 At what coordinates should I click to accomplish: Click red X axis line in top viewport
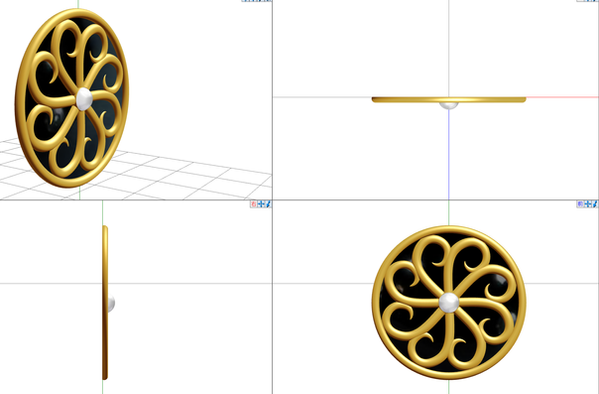pos(562,97)
